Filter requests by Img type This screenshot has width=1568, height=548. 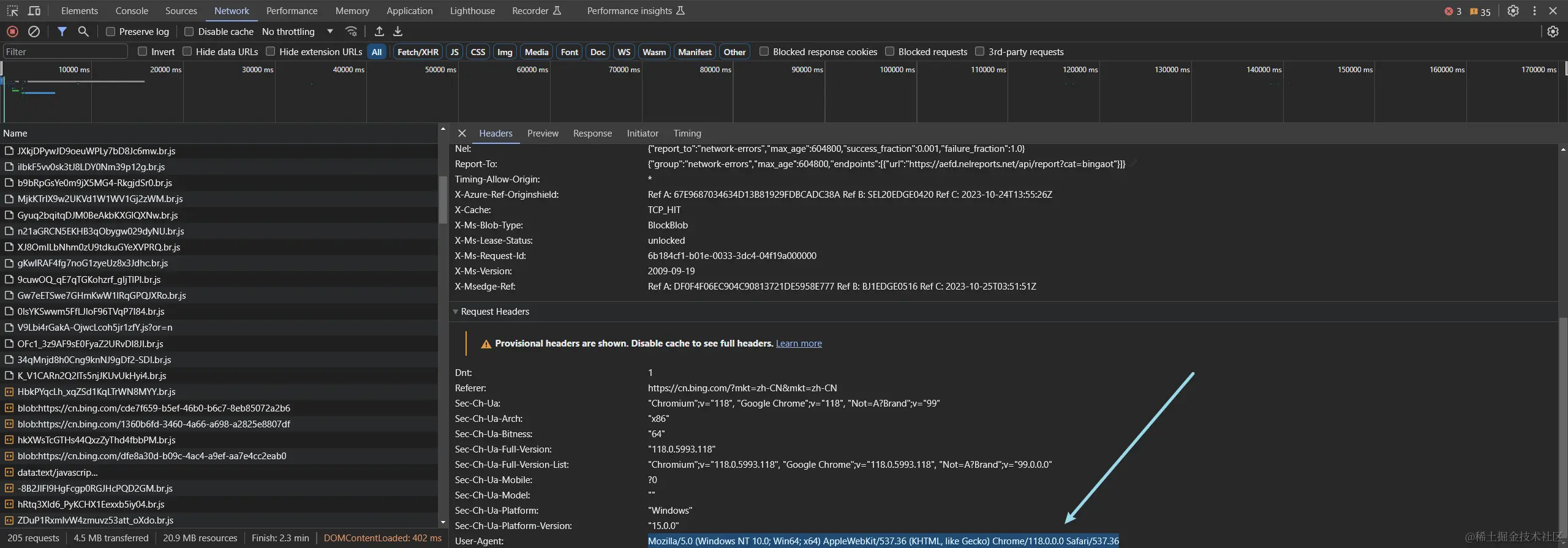[505, 51]
